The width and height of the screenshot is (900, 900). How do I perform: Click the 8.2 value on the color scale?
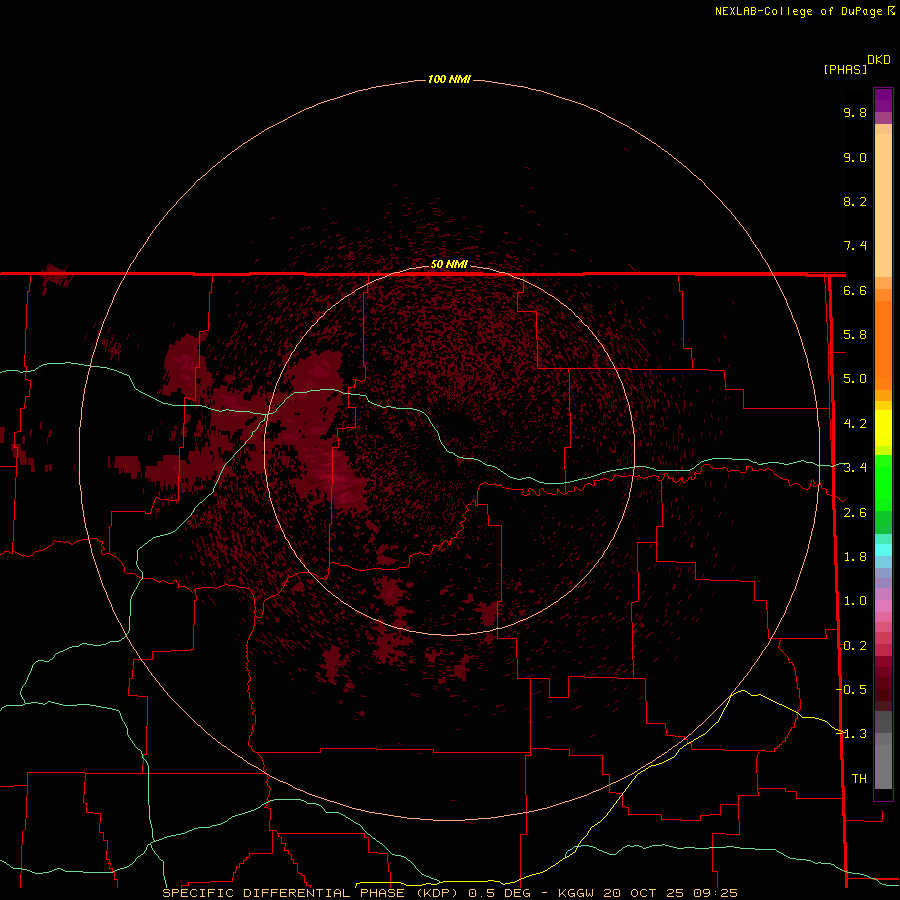(x=855, y=201)
